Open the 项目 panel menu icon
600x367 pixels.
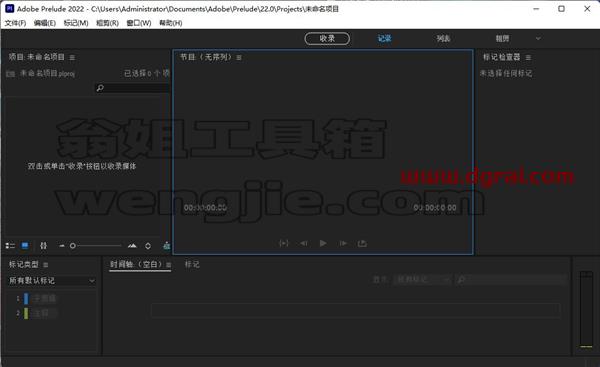pos(72,57)
